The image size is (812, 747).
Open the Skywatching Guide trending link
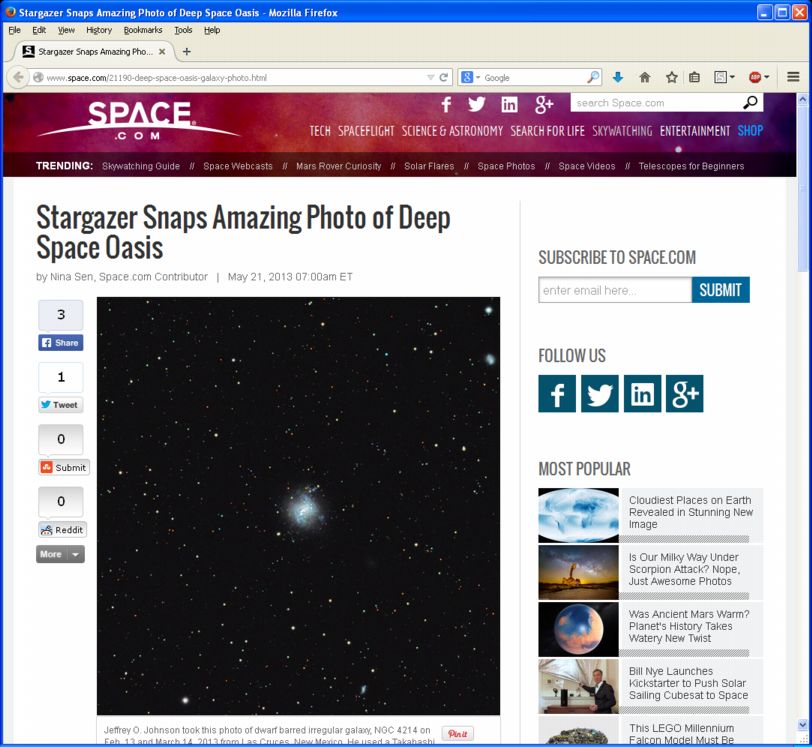tap(141, 166)
